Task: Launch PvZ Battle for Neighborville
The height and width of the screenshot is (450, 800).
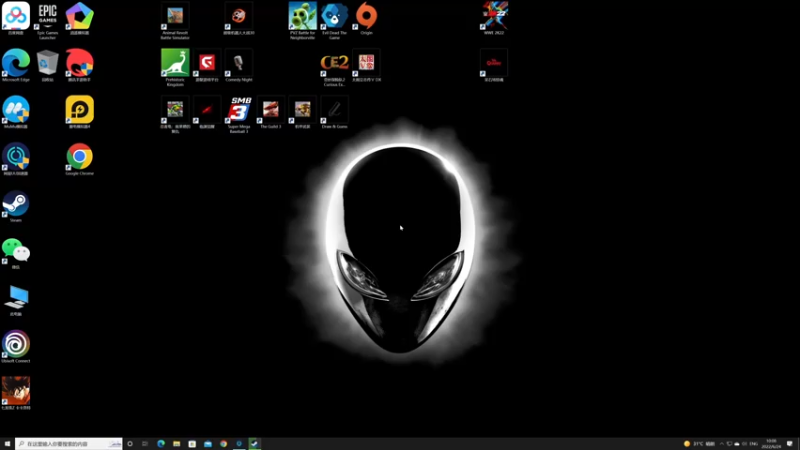Action: click(x=303, y=20)
